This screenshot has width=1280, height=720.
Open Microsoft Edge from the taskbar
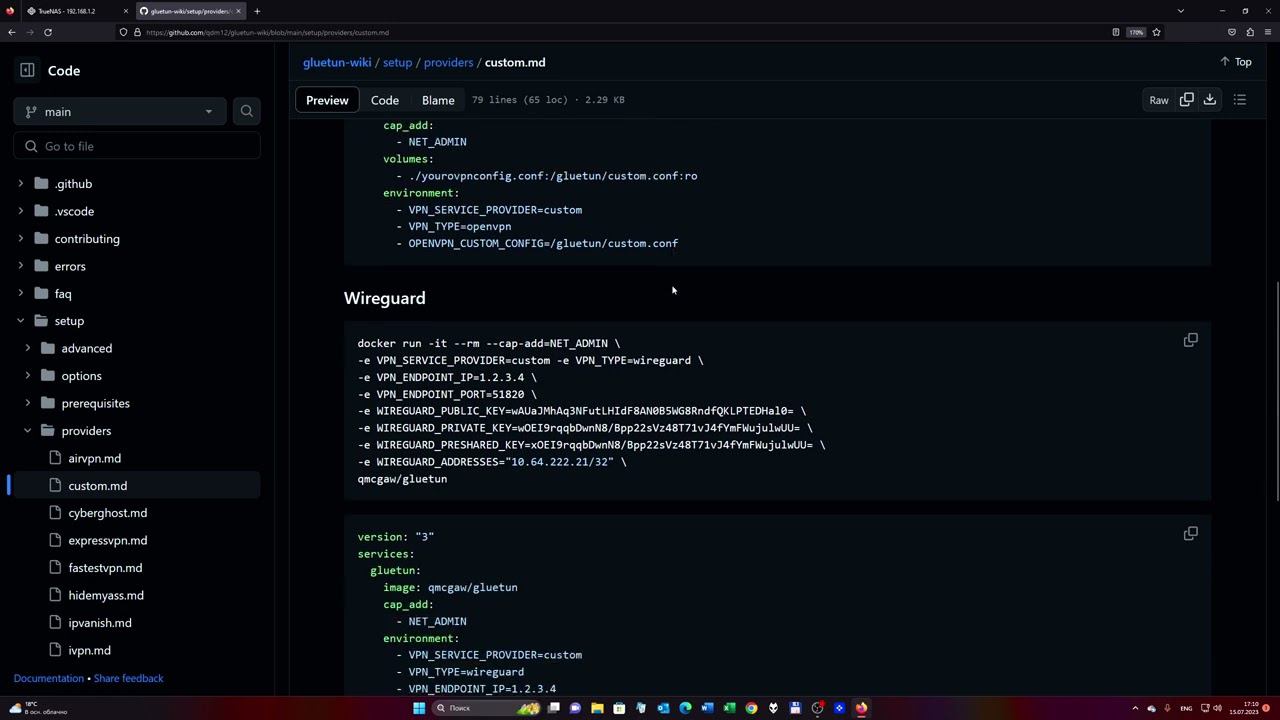click(x=685, y=708)
